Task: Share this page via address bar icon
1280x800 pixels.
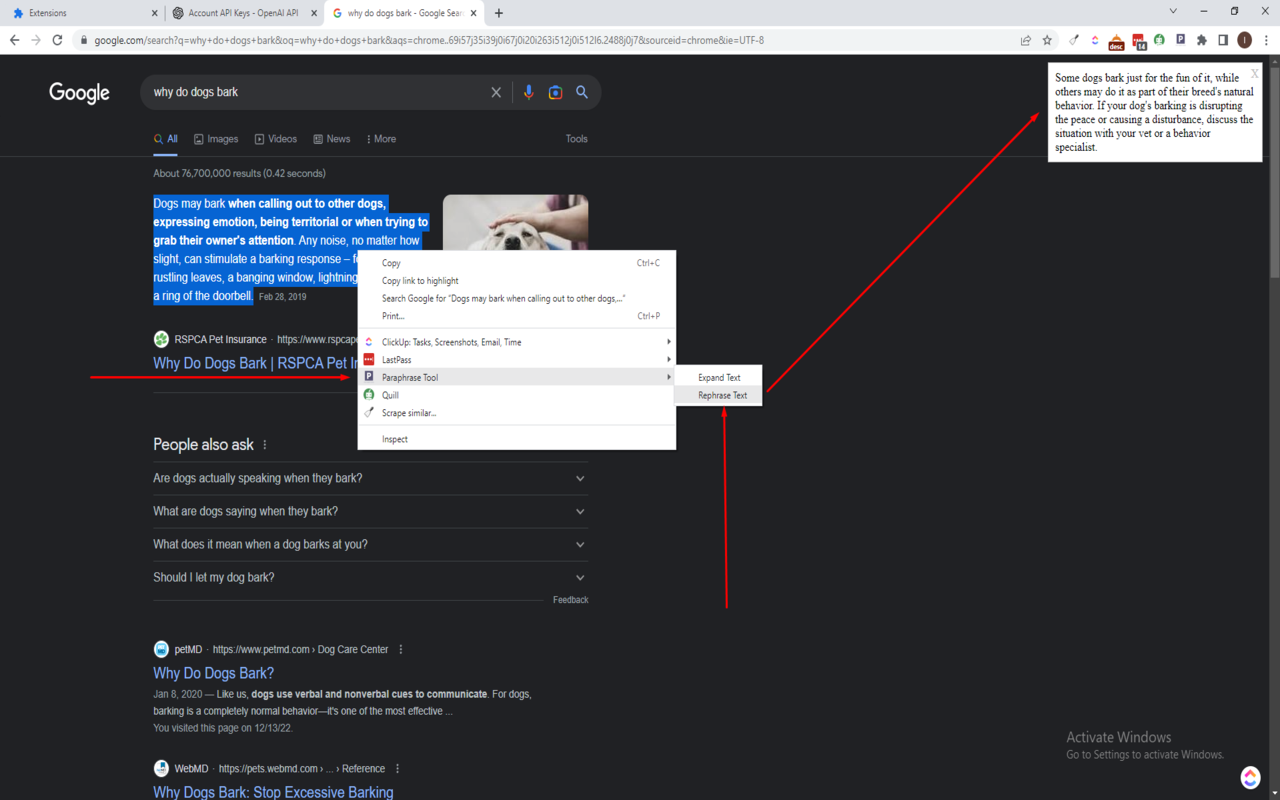Action: 1025,40
